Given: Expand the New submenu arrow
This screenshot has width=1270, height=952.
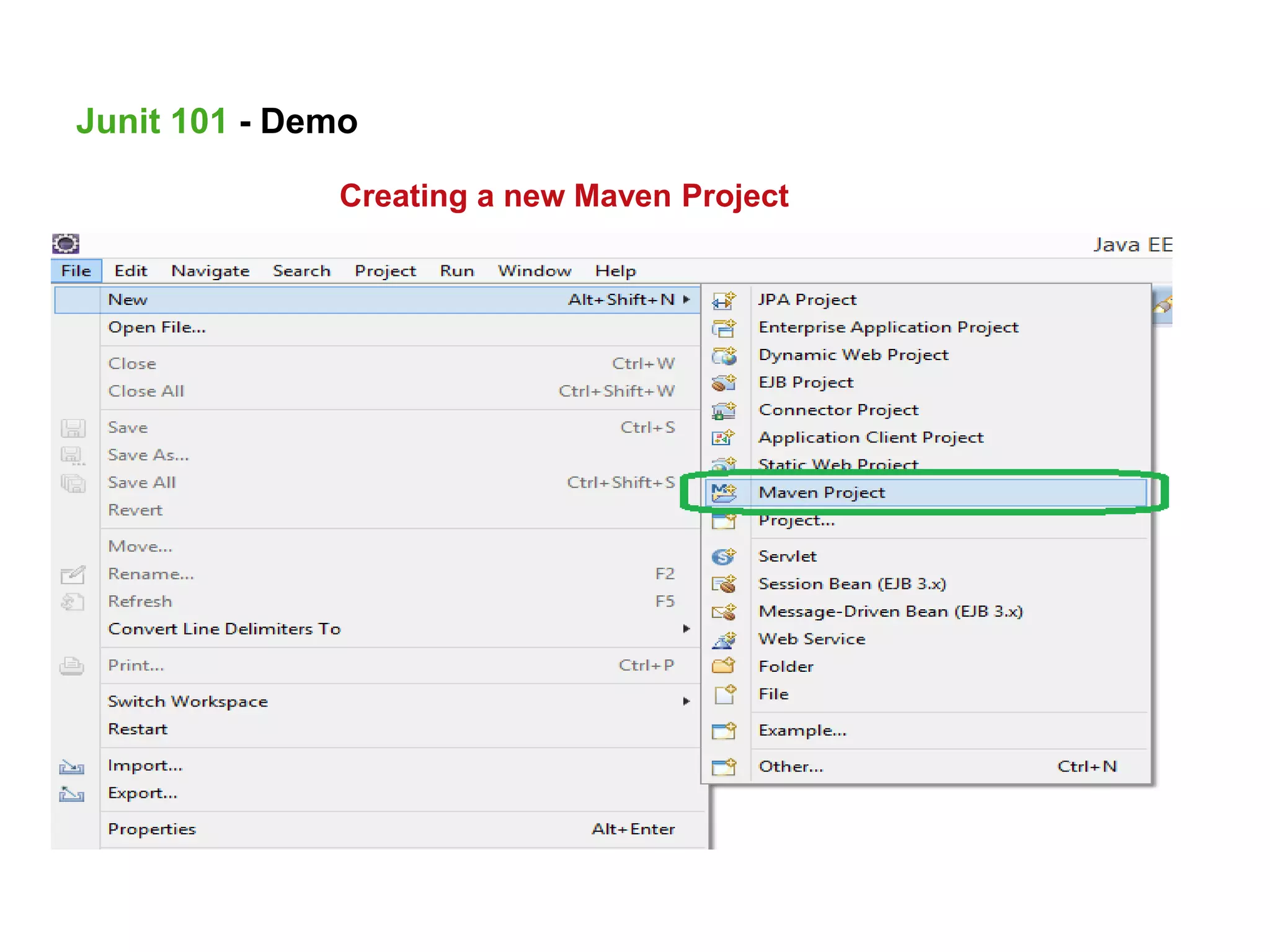Looking at the screenshot, I should [686, 299].
